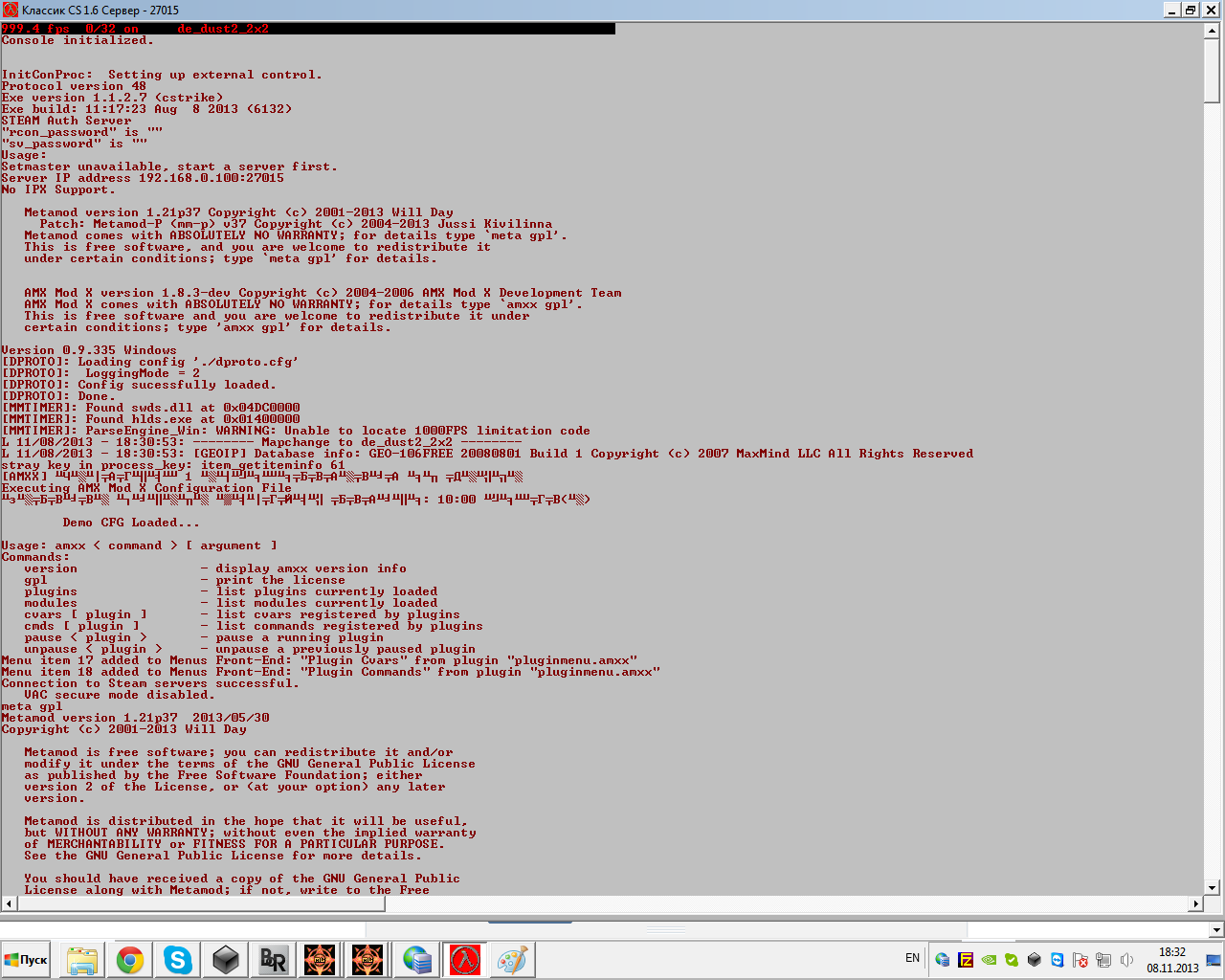Open the NVIDIA tray icon
1225x980 pixels.
(990, 960)
